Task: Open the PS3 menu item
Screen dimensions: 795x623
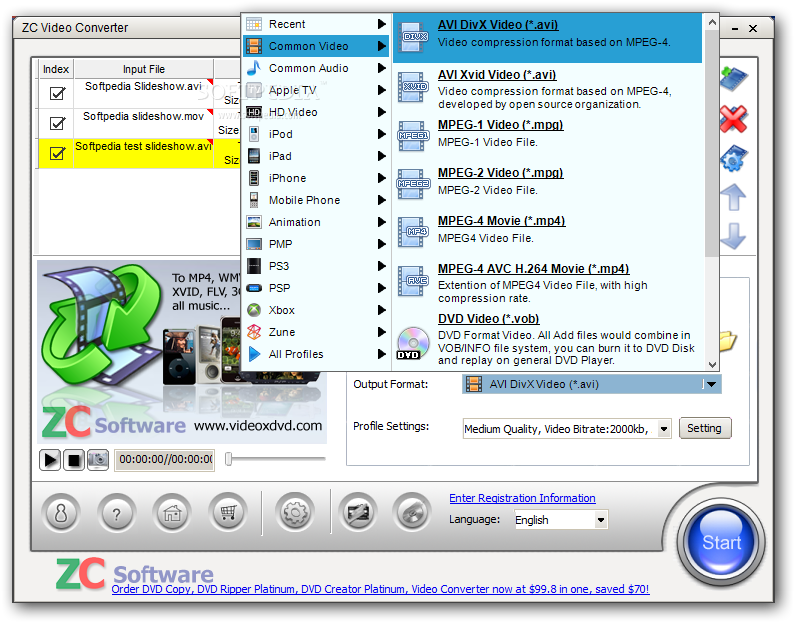Action: [x=316, y=266]
